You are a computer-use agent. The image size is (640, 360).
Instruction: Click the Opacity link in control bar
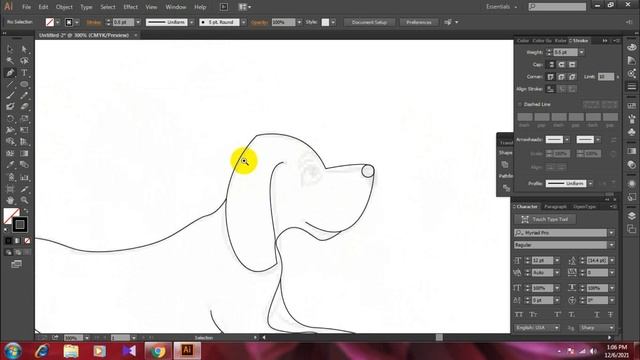coord(260,22)
